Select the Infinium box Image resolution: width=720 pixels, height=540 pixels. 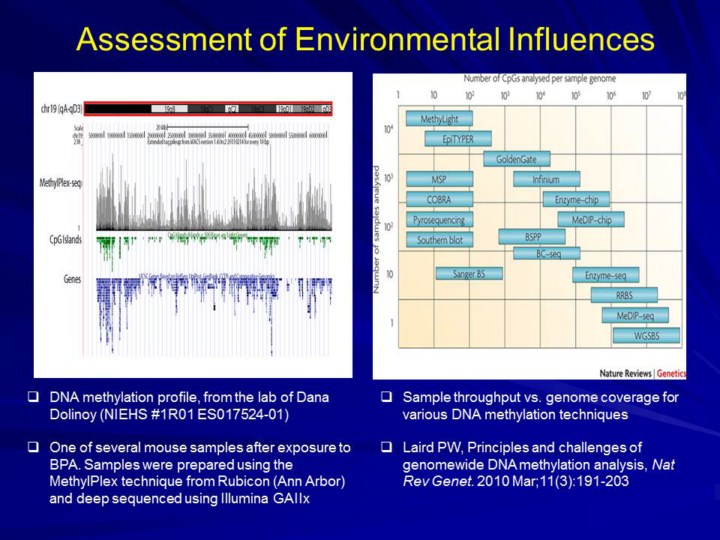pos(546,180)
